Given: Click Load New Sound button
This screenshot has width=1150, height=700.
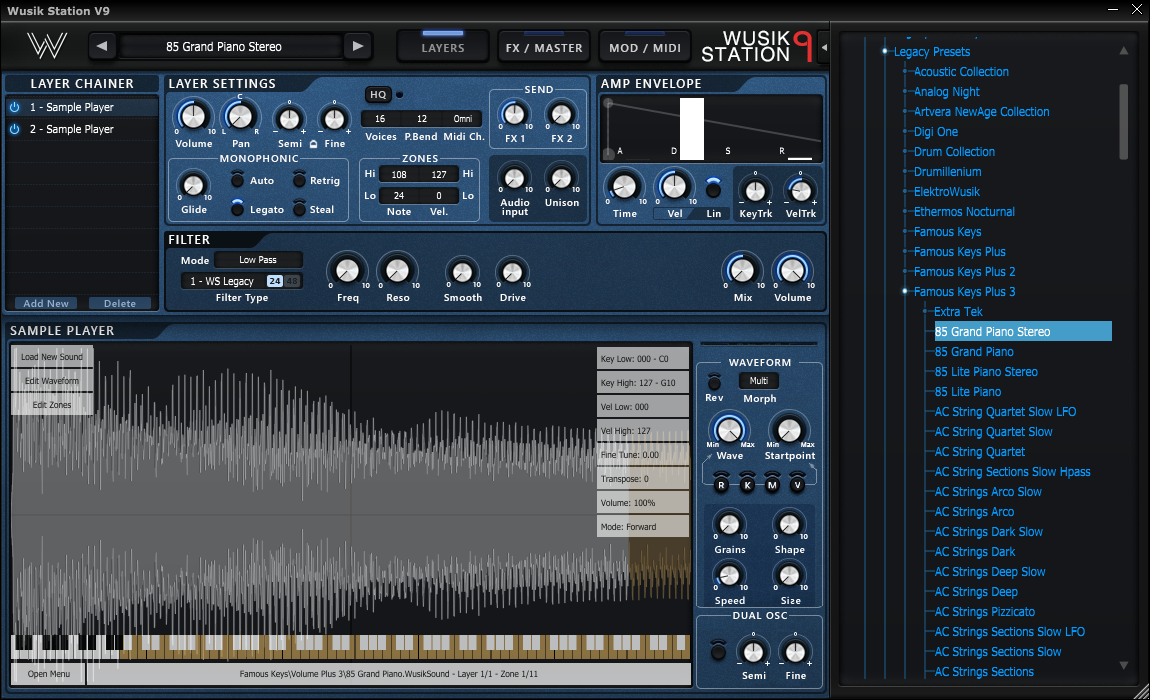Looking at the screenshot, I should (x=52, y=357).
